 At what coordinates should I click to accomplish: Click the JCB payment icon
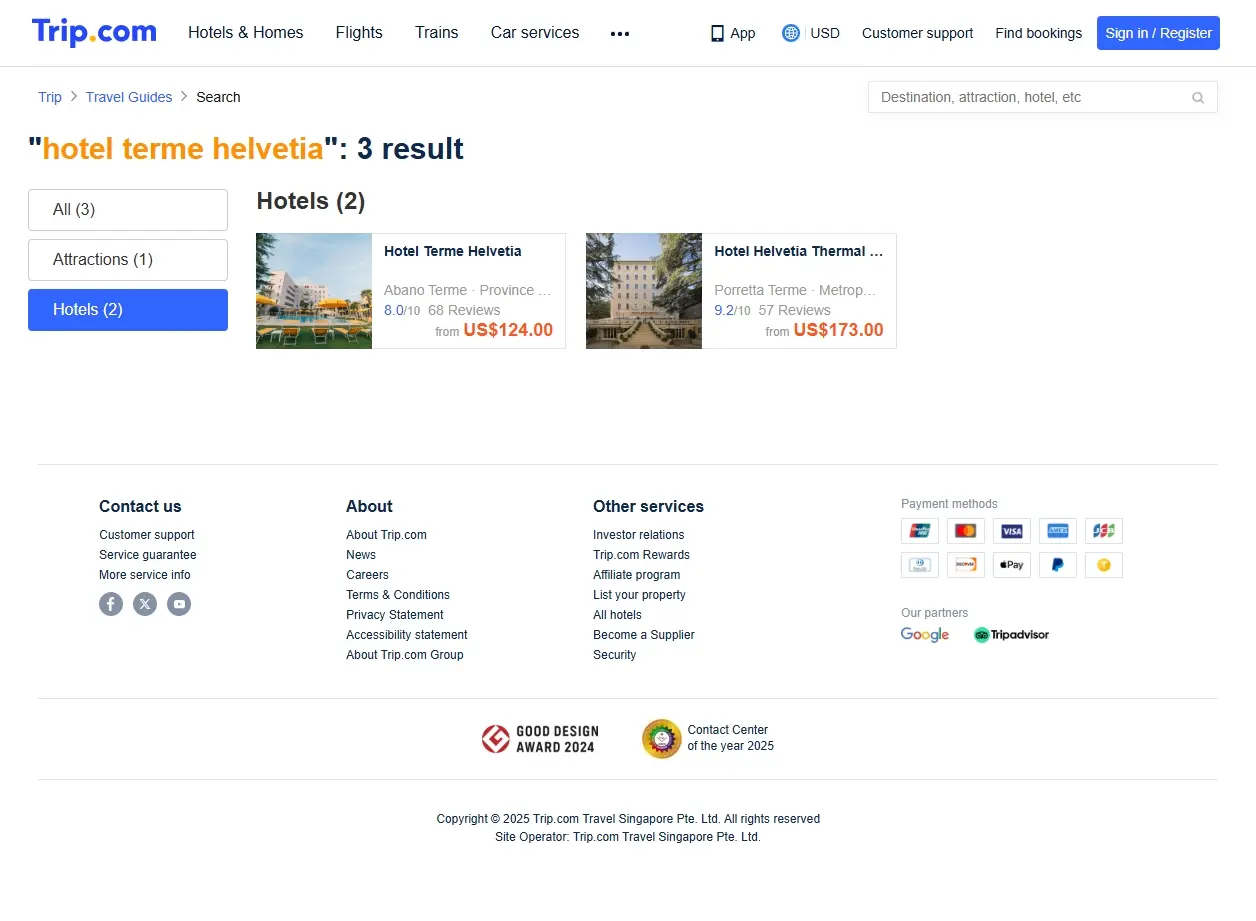click(x=1104, y=531)
